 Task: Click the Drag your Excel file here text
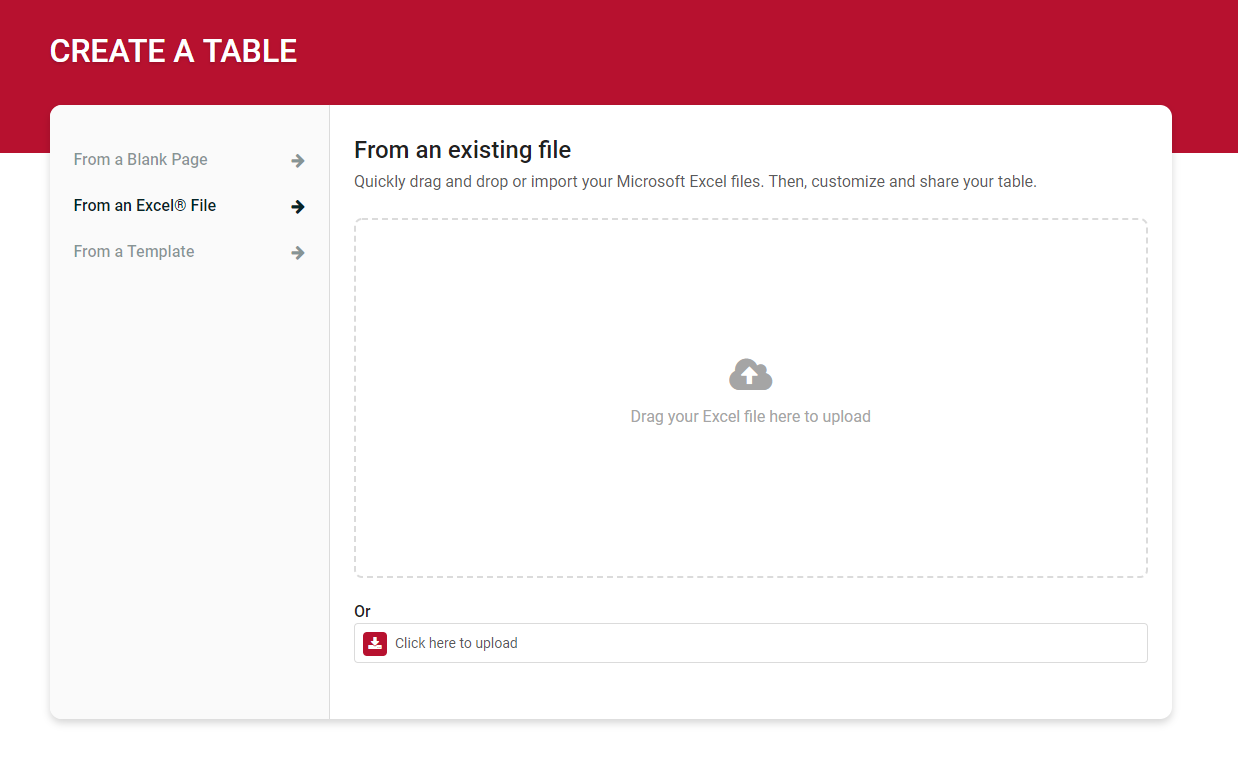751,417
